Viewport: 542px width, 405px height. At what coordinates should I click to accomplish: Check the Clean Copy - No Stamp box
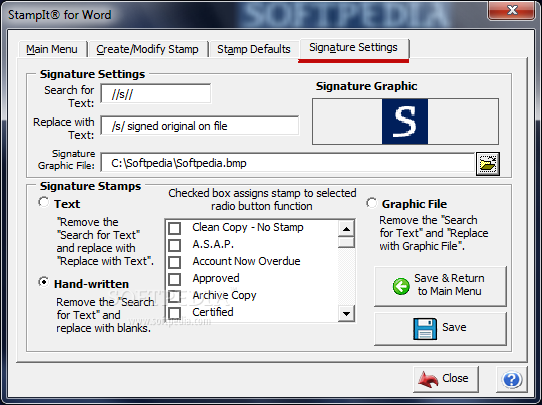[175, 228]
